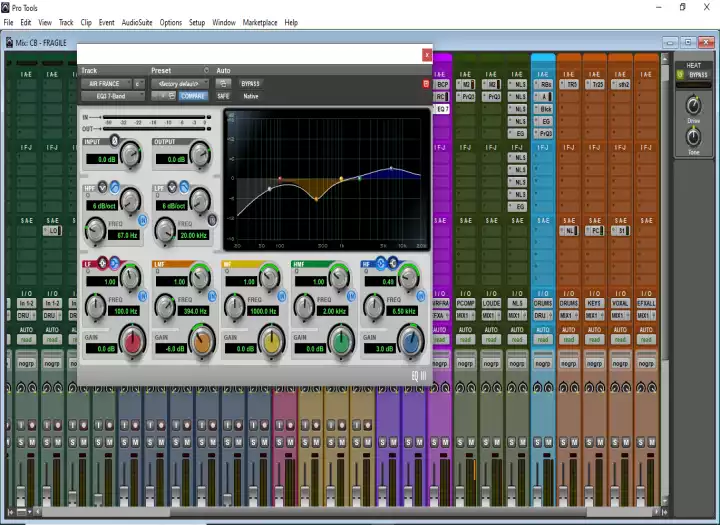
Task: Open the sth2 insert on orange track
Action: coord(620,85)
